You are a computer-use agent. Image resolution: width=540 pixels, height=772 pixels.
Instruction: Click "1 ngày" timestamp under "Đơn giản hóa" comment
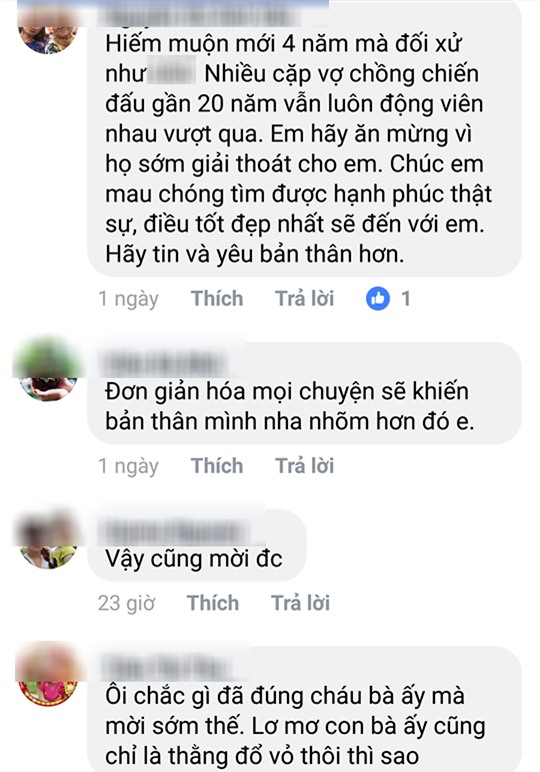[x=128, y=466]
